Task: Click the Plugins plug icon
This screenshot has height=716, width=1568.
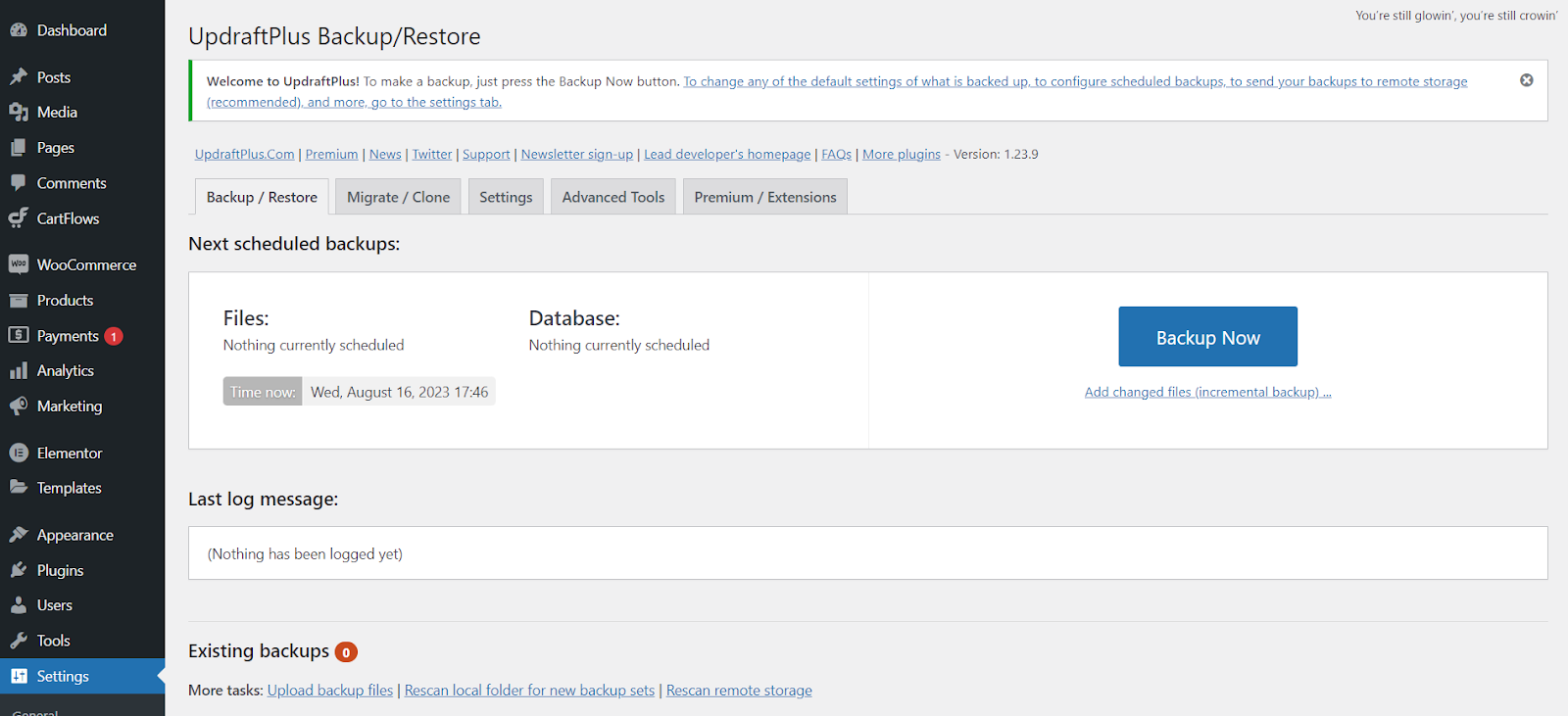Action: click(19, 570)
